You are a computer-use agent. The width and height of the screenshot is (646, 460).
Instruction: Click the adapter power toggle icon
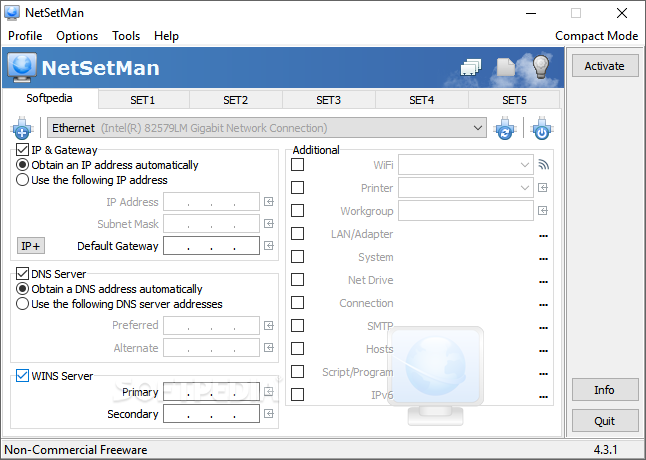[x=542, y=128]
